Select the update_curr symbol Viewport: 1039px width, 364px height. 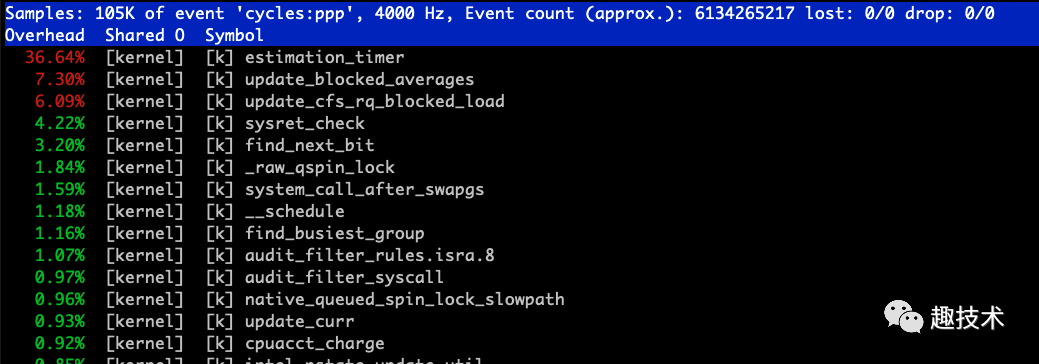[300, 322]
